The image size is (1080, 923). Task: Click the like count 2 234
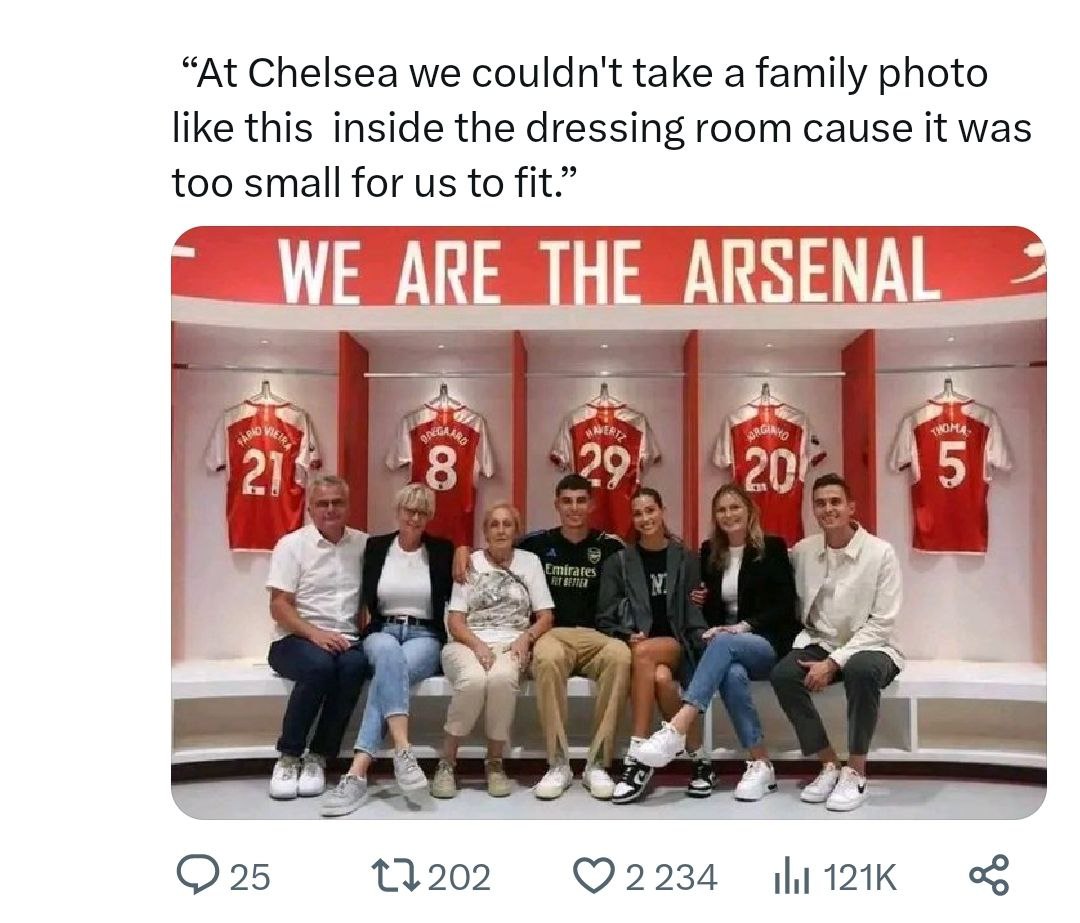click(x=671, y=877)
